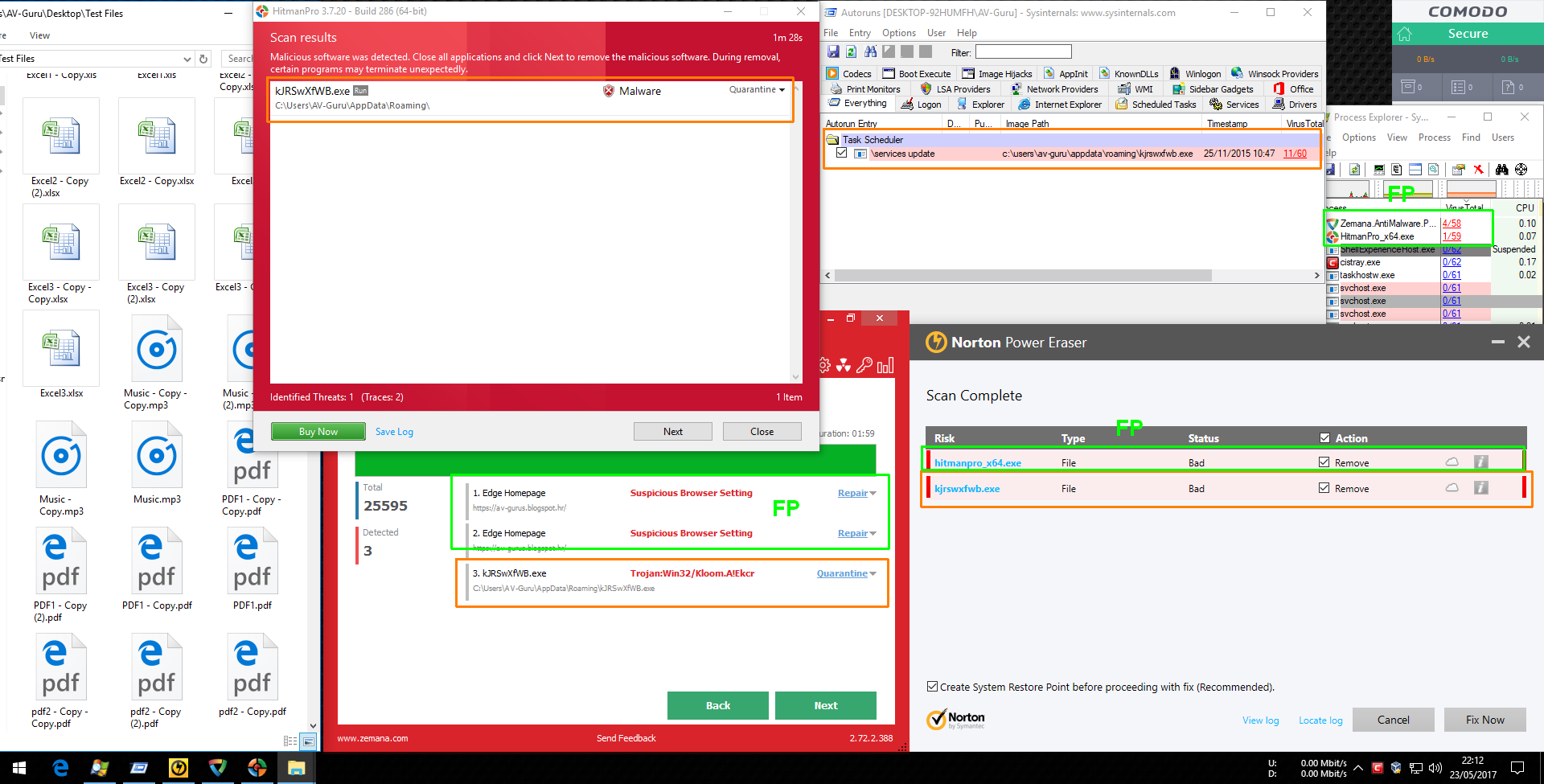Click the crosshair target icon in Process Explorer

1521,170
